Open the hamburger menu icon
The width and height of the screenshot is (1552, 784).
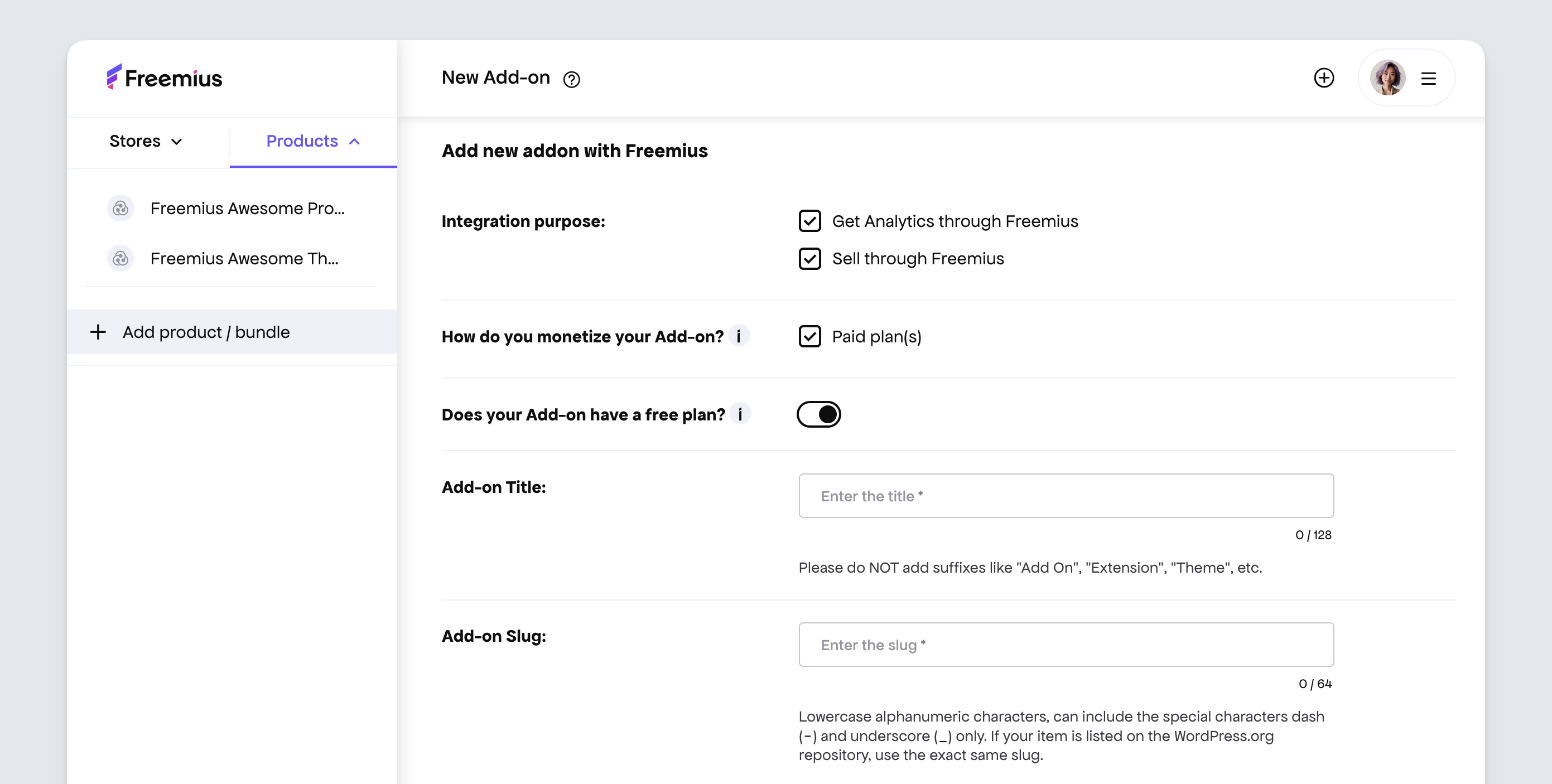1429,78
